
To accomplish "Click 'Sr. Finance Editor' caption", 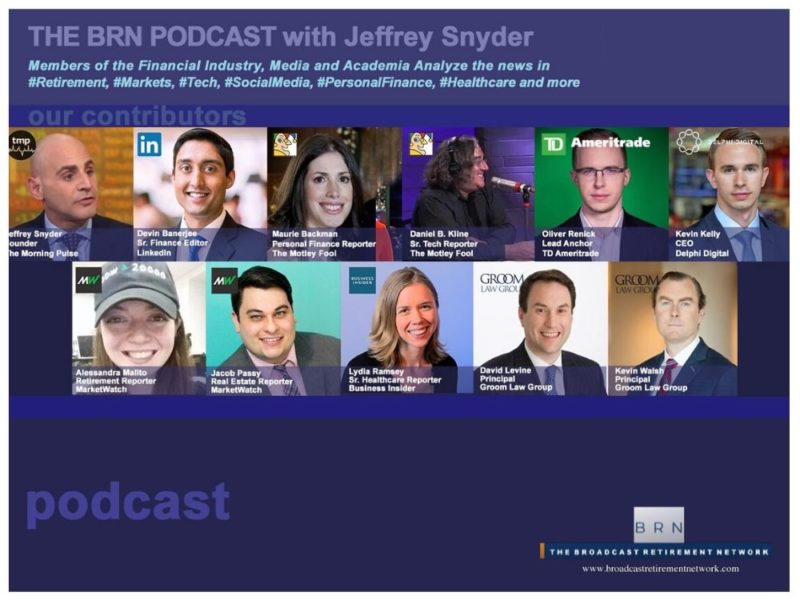I will point(172,243).
